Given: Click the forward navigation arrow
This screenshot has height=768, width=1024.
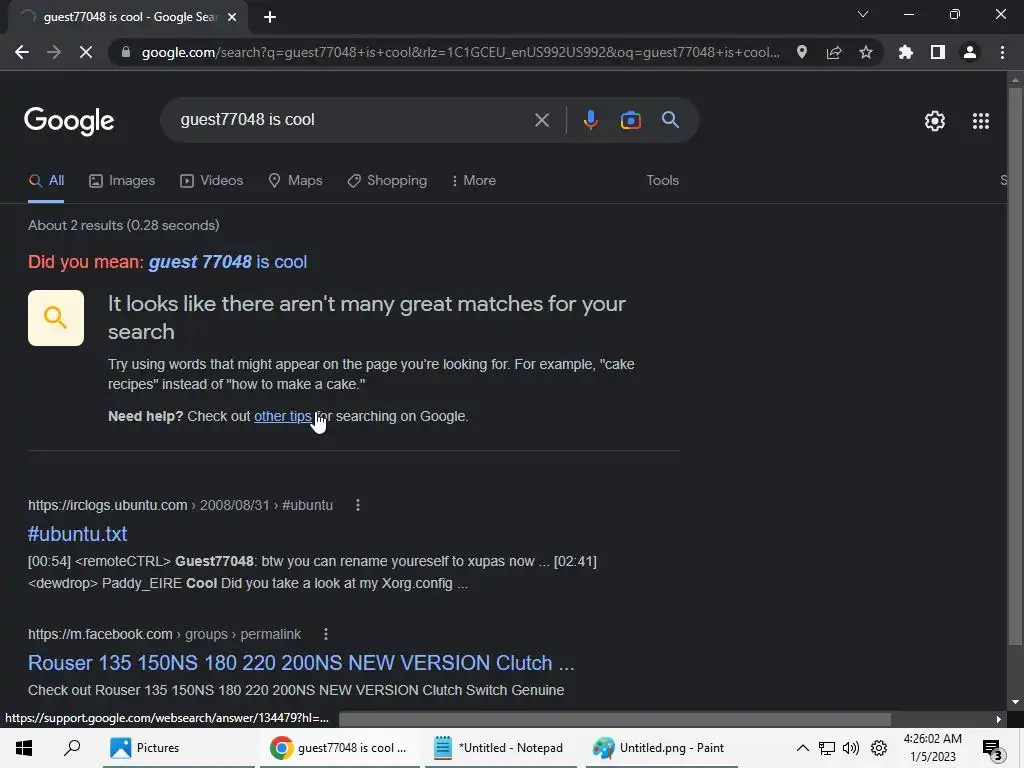Looking at the screenshot, I should coord(54,52).
